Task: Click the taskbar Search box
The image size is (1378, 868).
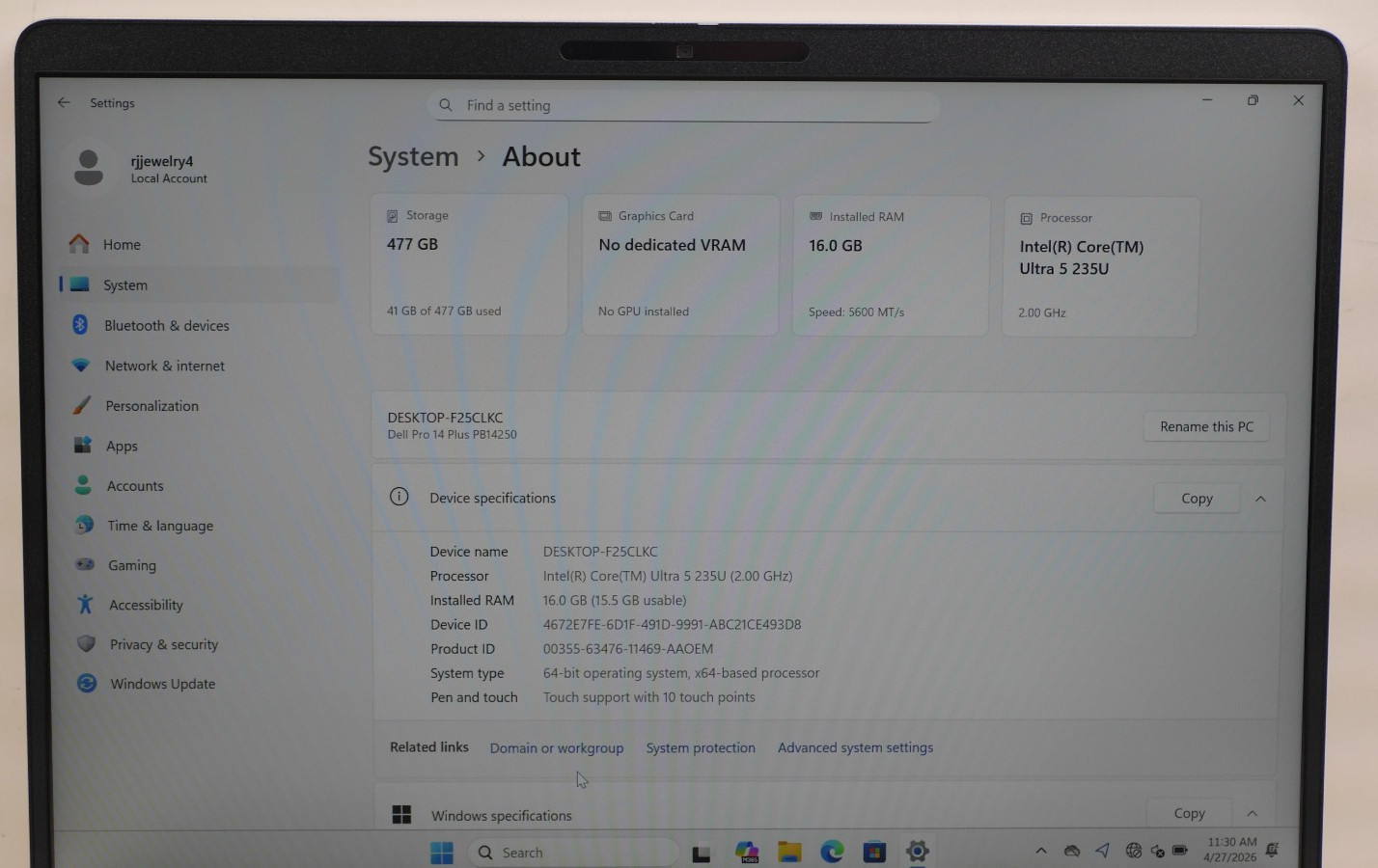Action: (573, 853)
